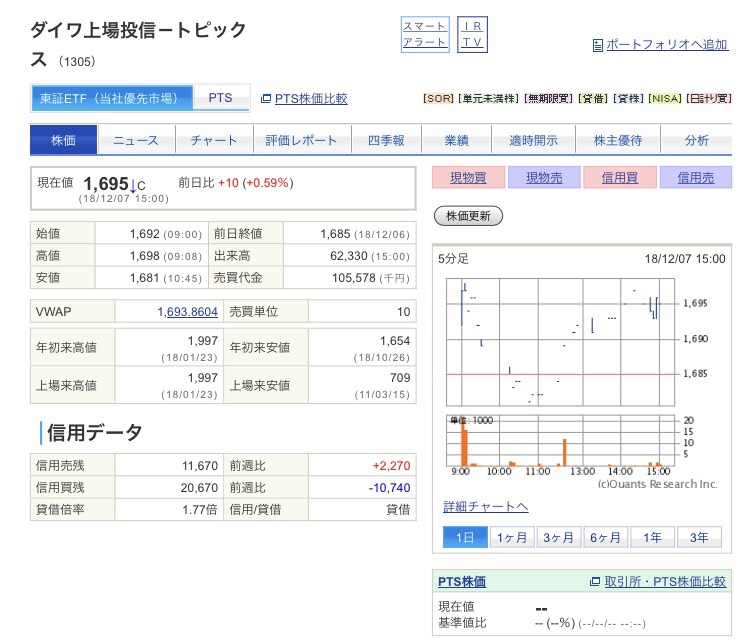Select the 6ヶ月 chart range
Viewport: 747px width, 640px height.
[605, 537]
